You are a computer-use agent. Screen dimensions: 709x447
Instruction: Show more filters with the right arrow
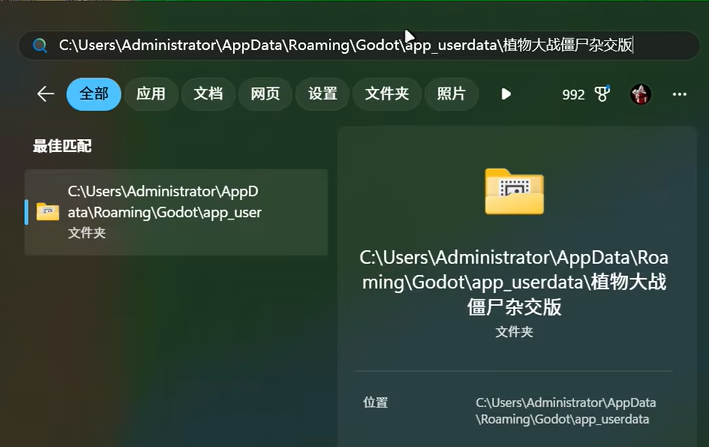pyautogui.click(x=506, y=94)
